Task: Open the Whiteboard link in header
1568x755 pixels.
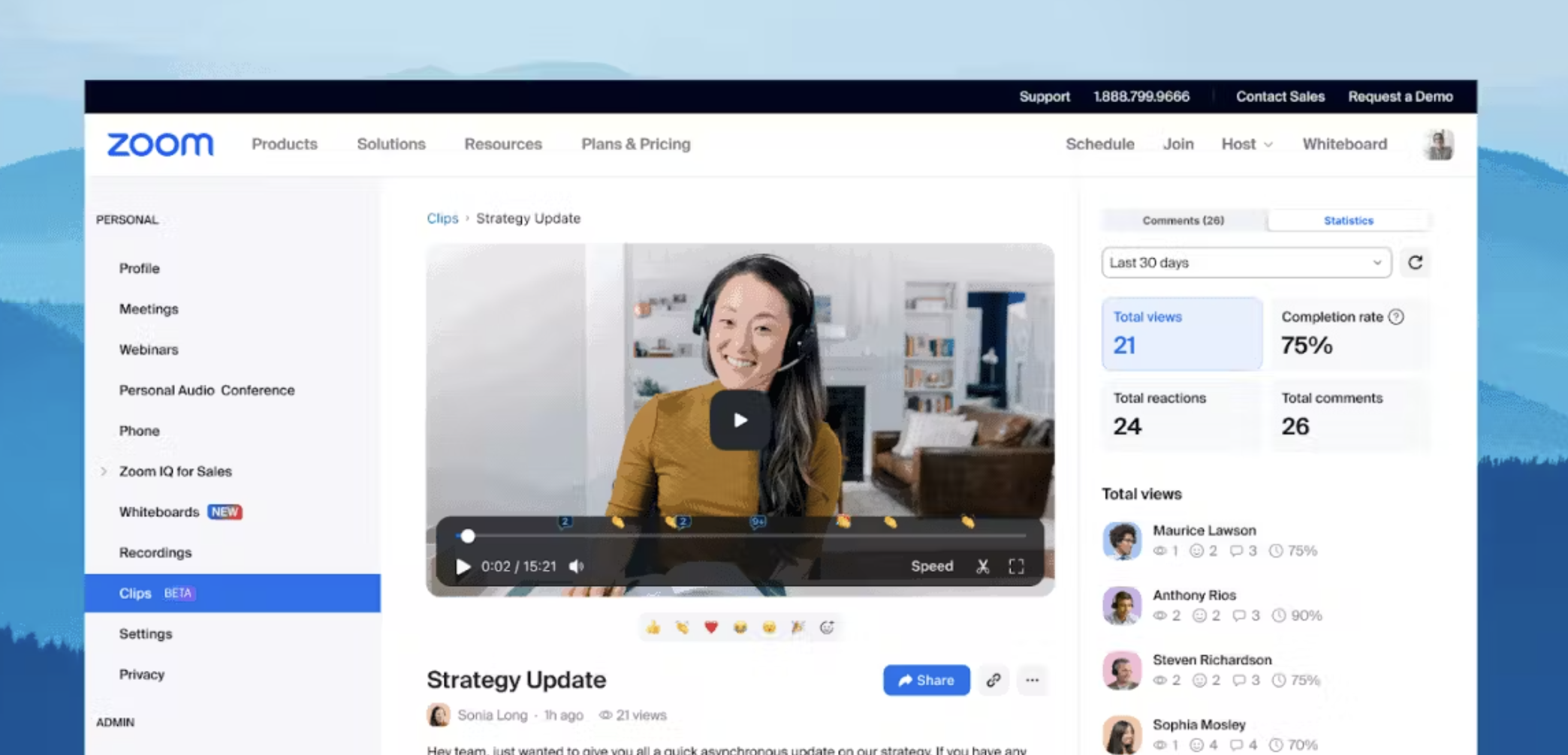Action: [1345, 144]
